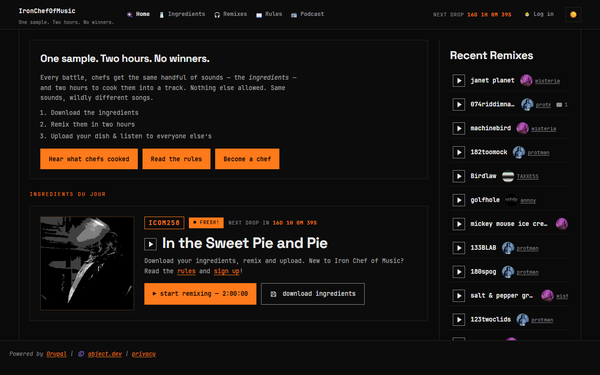Viewport: 600px width, 375px height.
Task: Click the golfhole track title
Action: coord(485,200)
